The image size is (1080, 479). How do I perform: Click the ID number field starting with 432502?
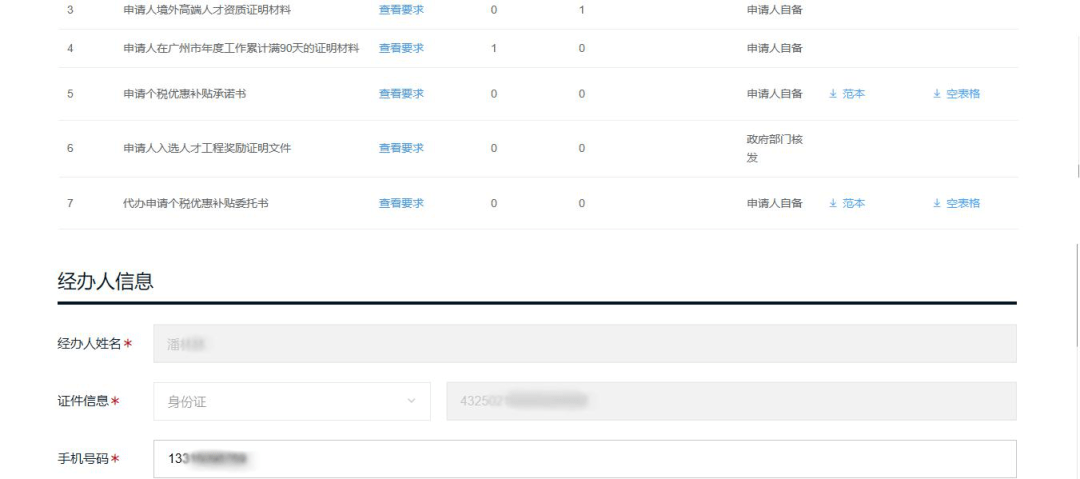pyautogui.click(x=730, y=402)
